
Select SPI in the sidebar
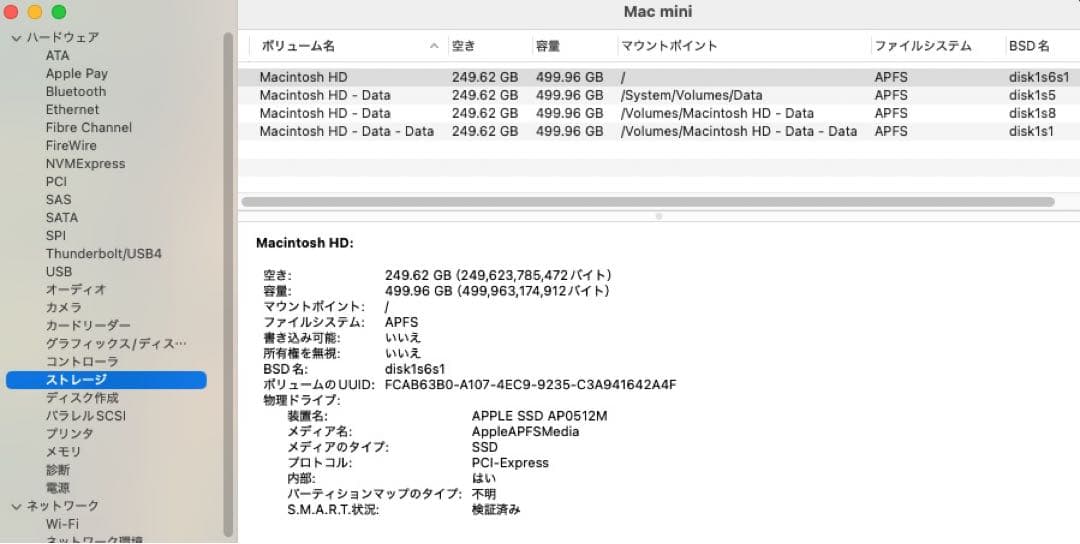tap(56, 236)
